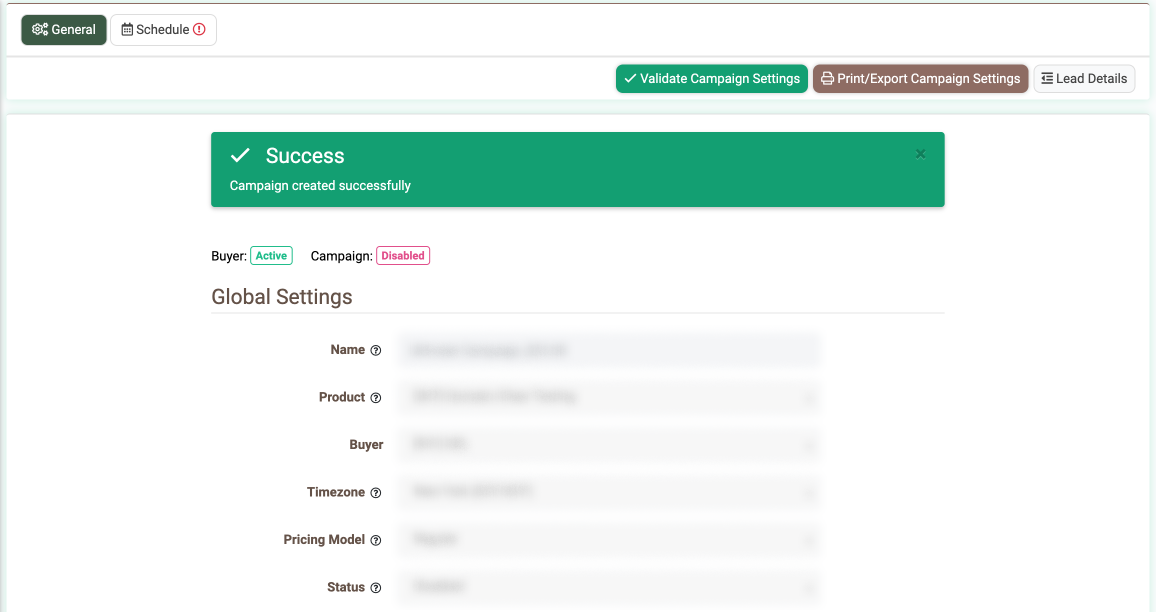Open the Buyer dropdown
The image size is (1156, 612).
click(x=610, y=444)
